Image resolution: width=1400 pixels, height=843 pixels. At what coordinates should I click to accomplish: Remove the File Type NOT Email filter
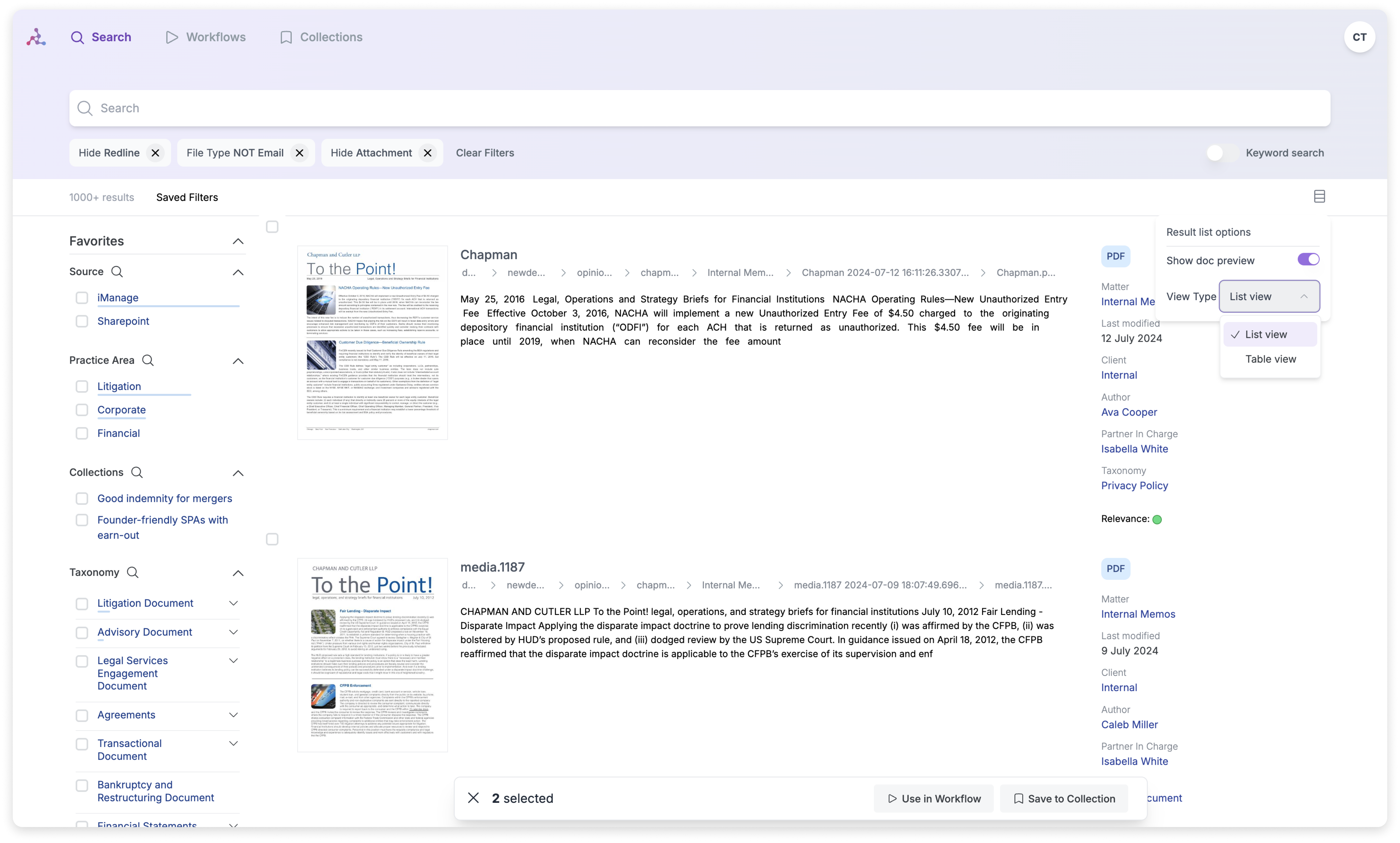click(299, 153)
